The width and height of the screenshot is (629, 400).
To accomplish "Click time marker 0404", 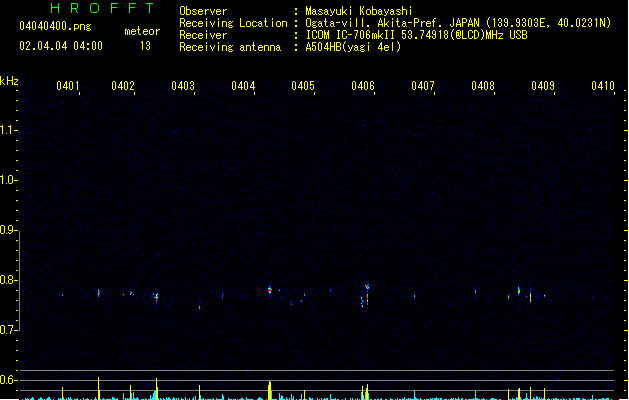I will tap(243, 86).
